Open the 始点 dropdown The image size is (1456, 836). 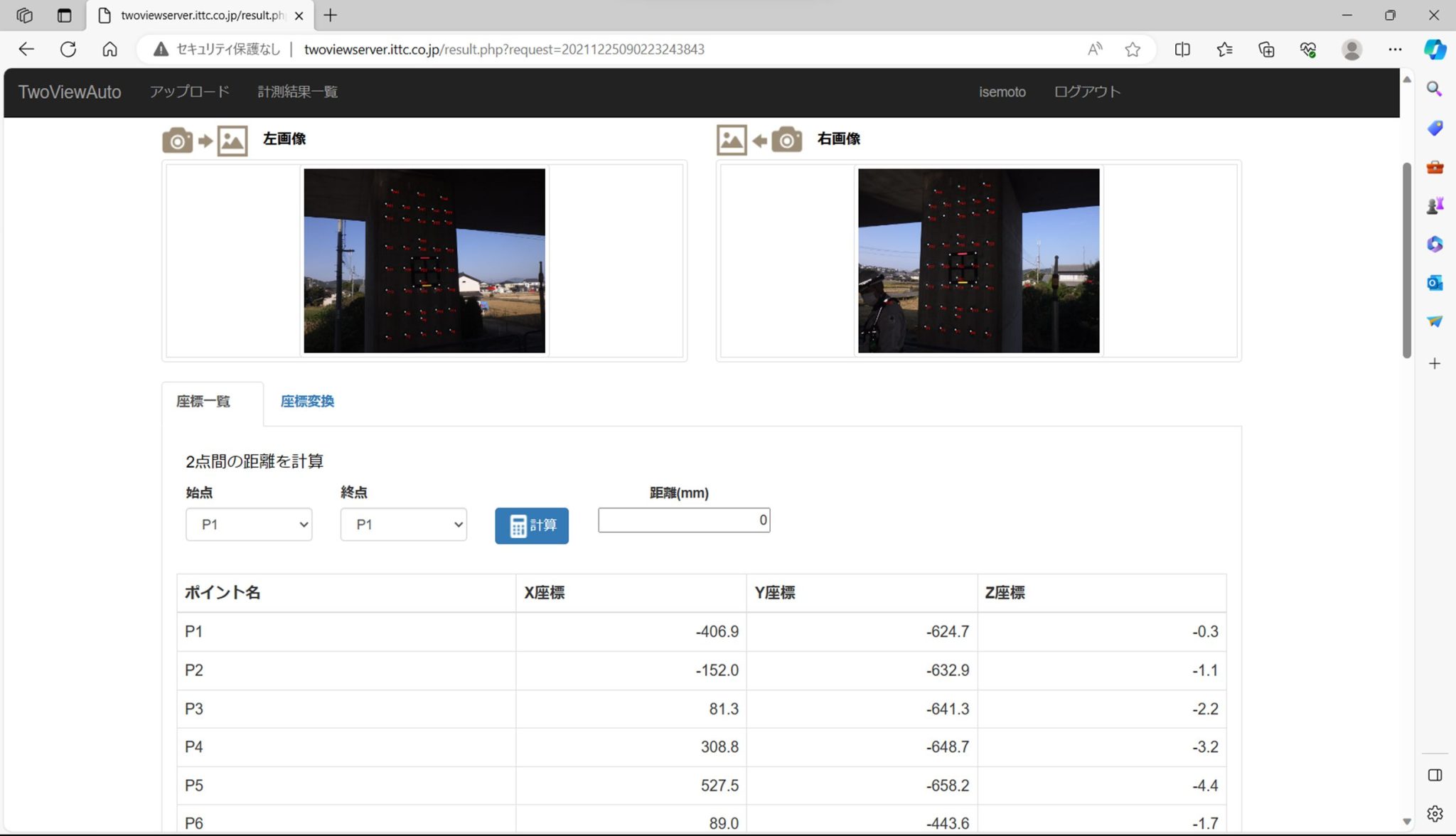coord(249,525)
